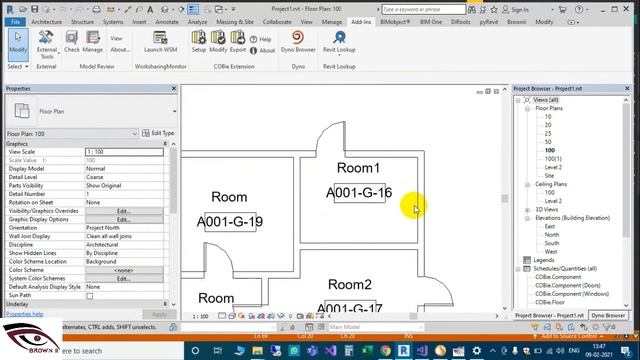Run Model Review Check
640x360 pixels.
pos(72,42)
